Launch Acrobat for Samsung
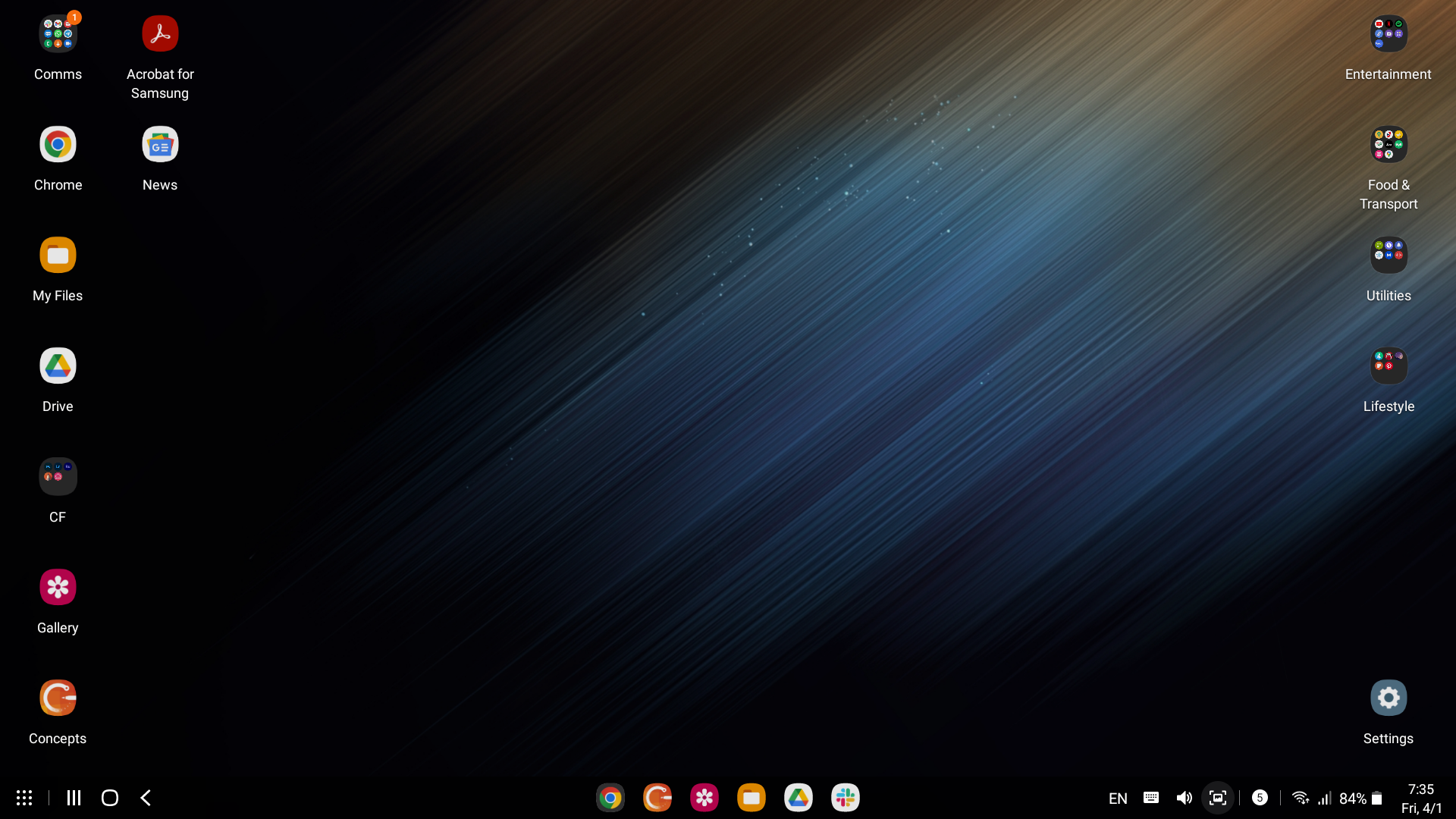Image resolution: width=1456 pixels, height=819 pixels. (x=160, y=34)
